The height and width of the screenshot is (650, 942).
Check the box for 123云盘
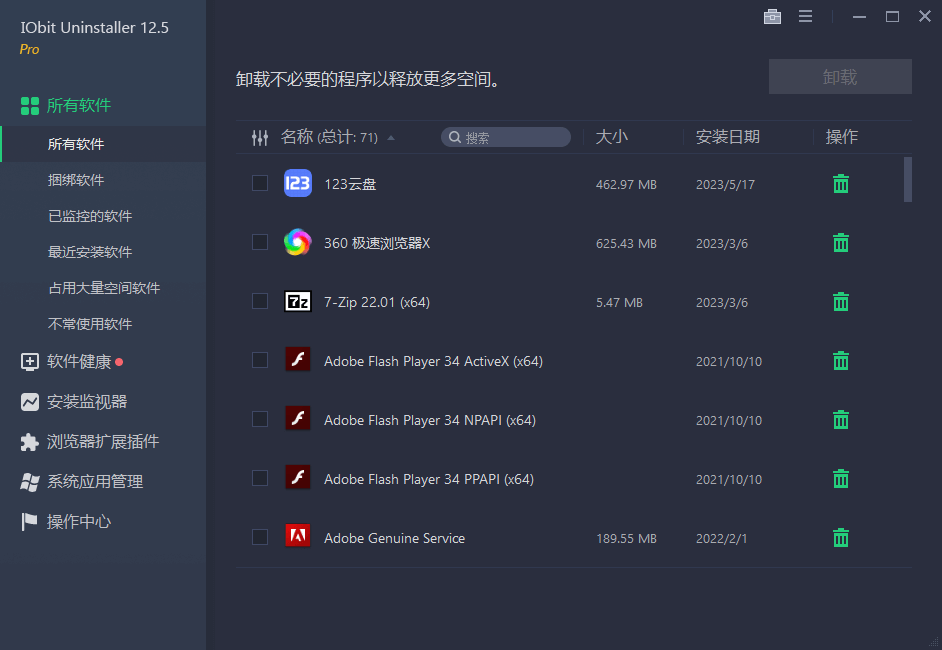260,183
